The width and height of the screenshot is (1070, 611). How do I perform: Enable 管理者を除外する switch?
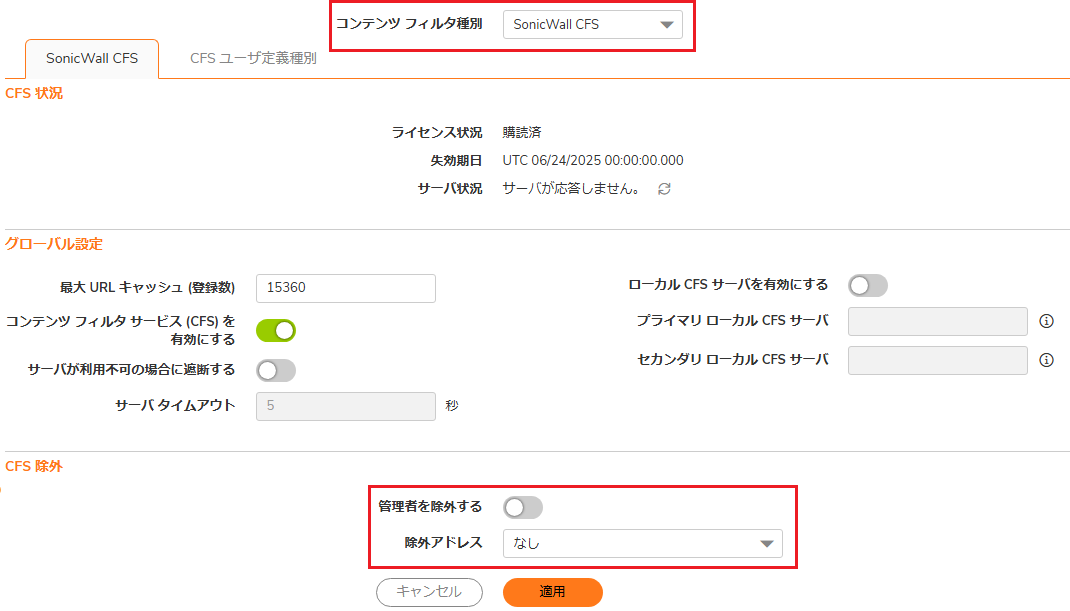(523, 507)
